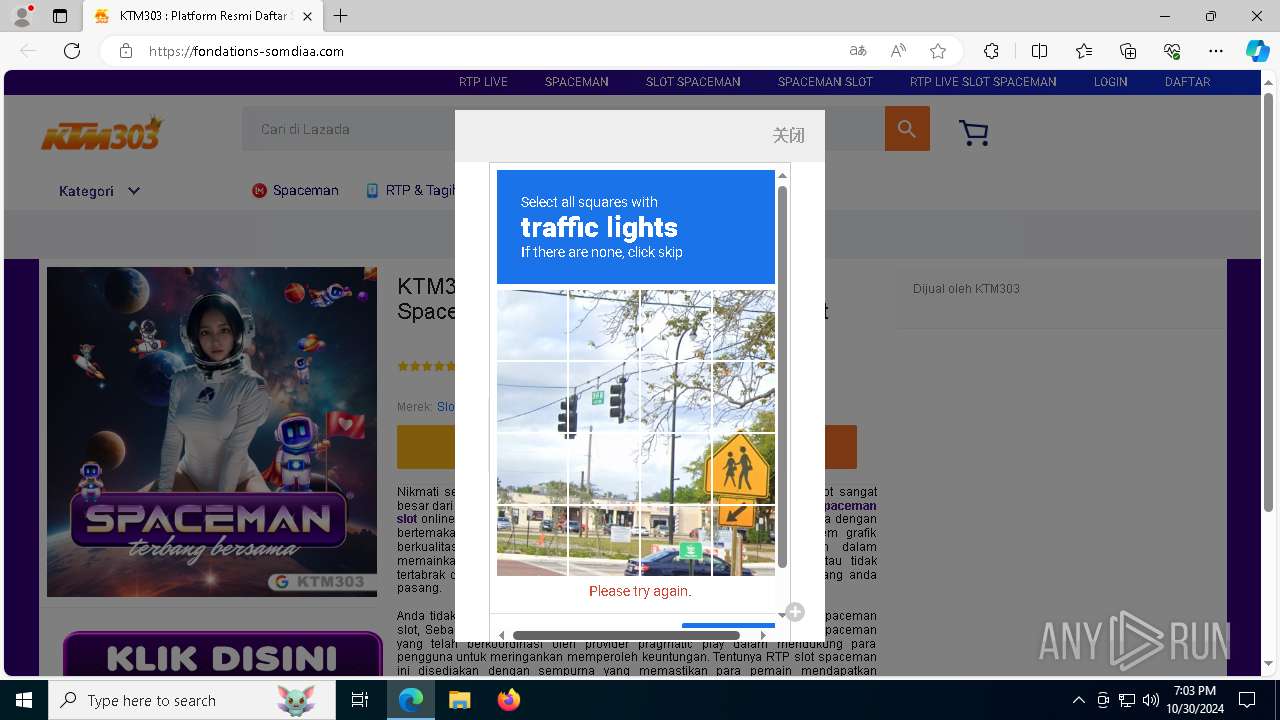
Task: Toggle the split screen icon
Action: click(x=1039, y=51)
